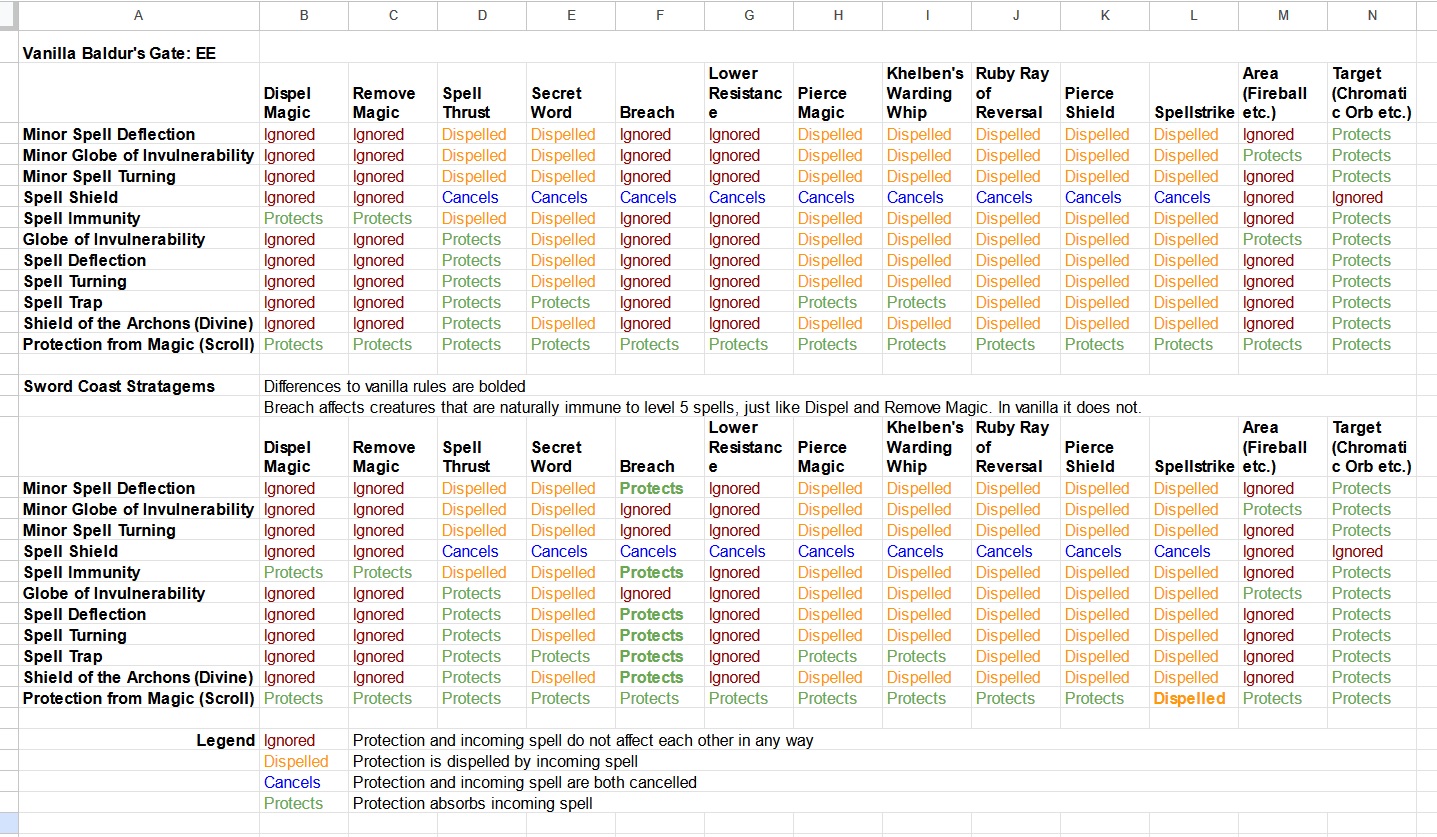This screenshot has width=1437, height=837.
Task: Click the select-all corner of the sheet
Action: click(x=9, y=15)
